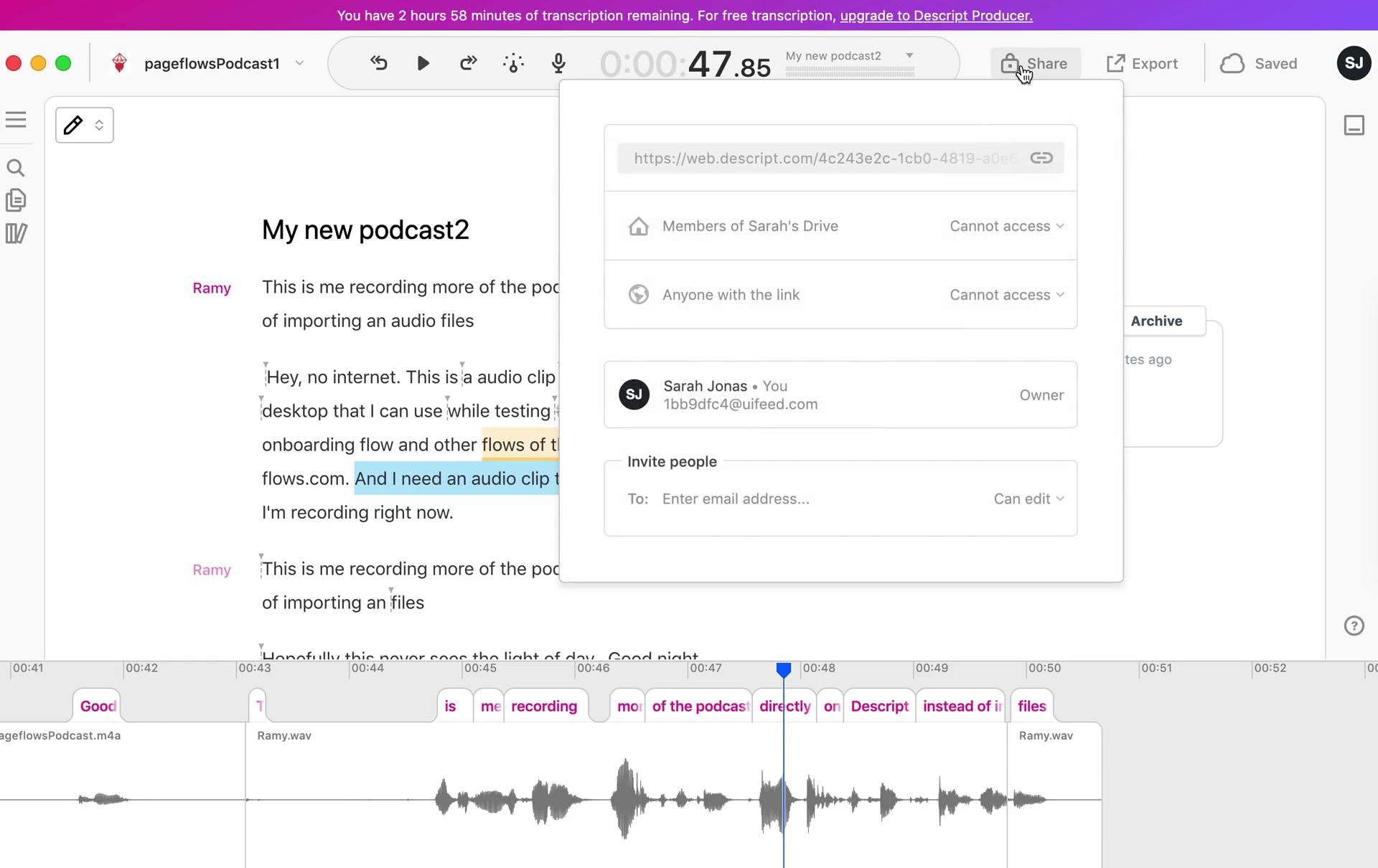Screen dimensions: 1378x868
Task: Click the Descript app logo icon
Action: point(120,63)
